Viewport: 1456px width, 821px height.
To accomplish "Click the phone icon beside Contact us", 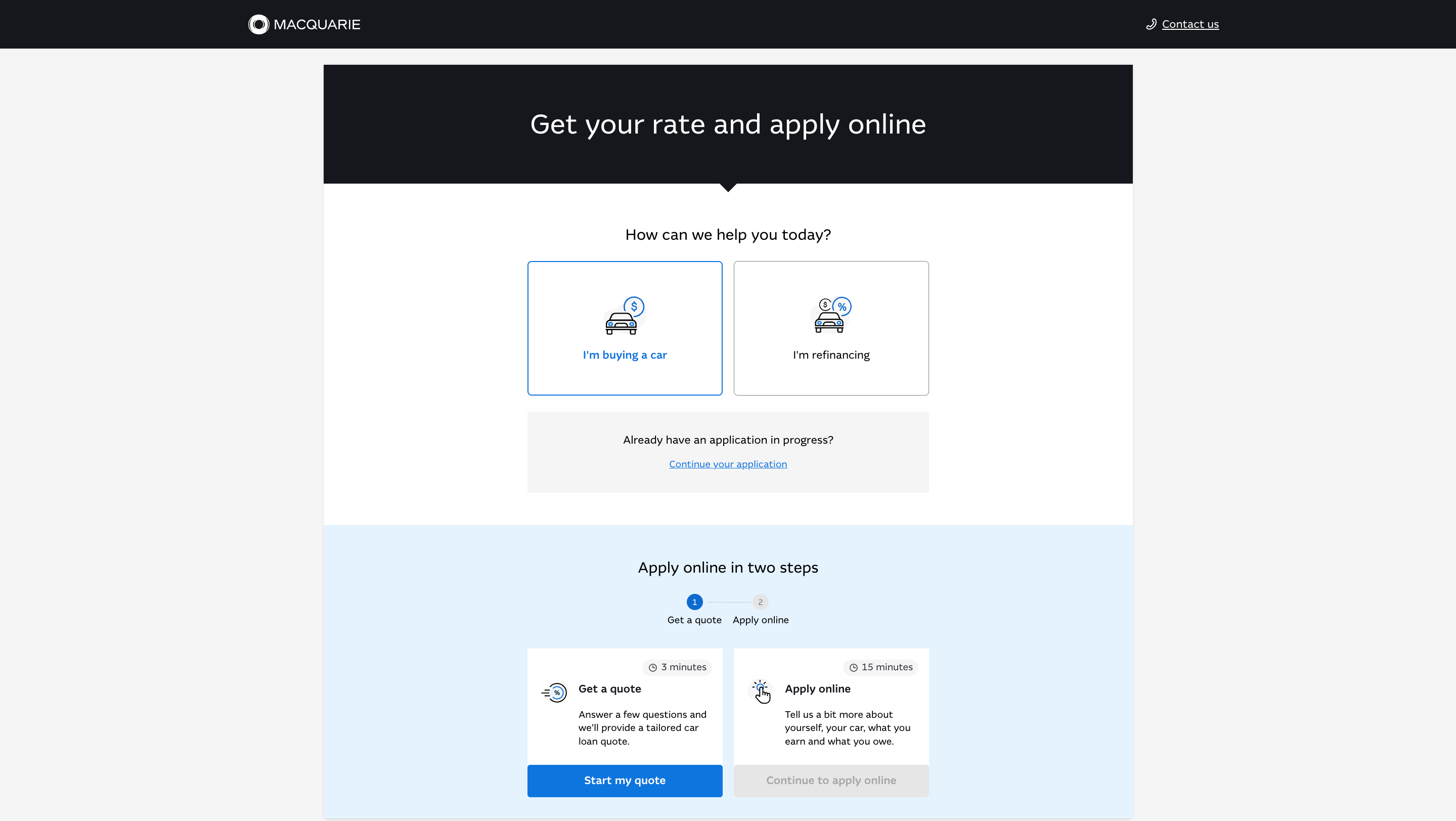I will (1151, 24).
